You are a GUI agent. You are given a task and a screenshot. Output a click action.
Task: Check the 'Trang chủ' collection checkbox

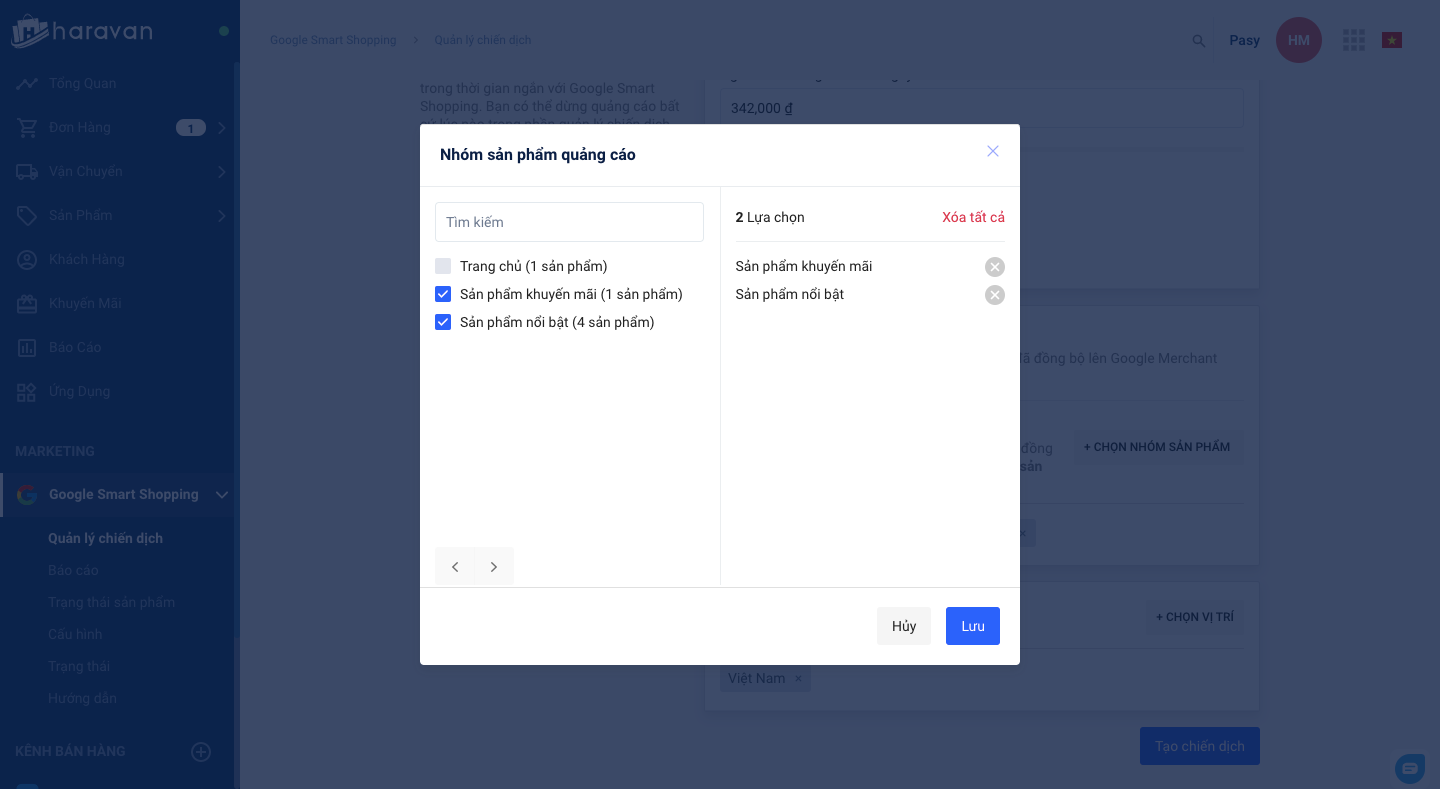443,266
